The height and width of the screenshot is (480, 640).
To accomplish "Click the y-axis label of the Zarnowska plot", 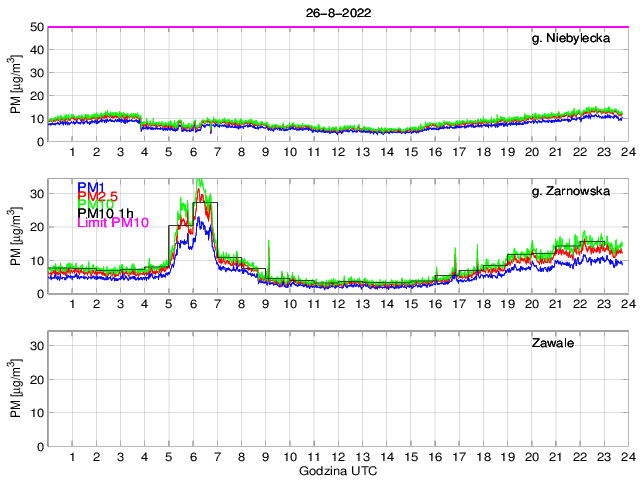I will (16, 236).
